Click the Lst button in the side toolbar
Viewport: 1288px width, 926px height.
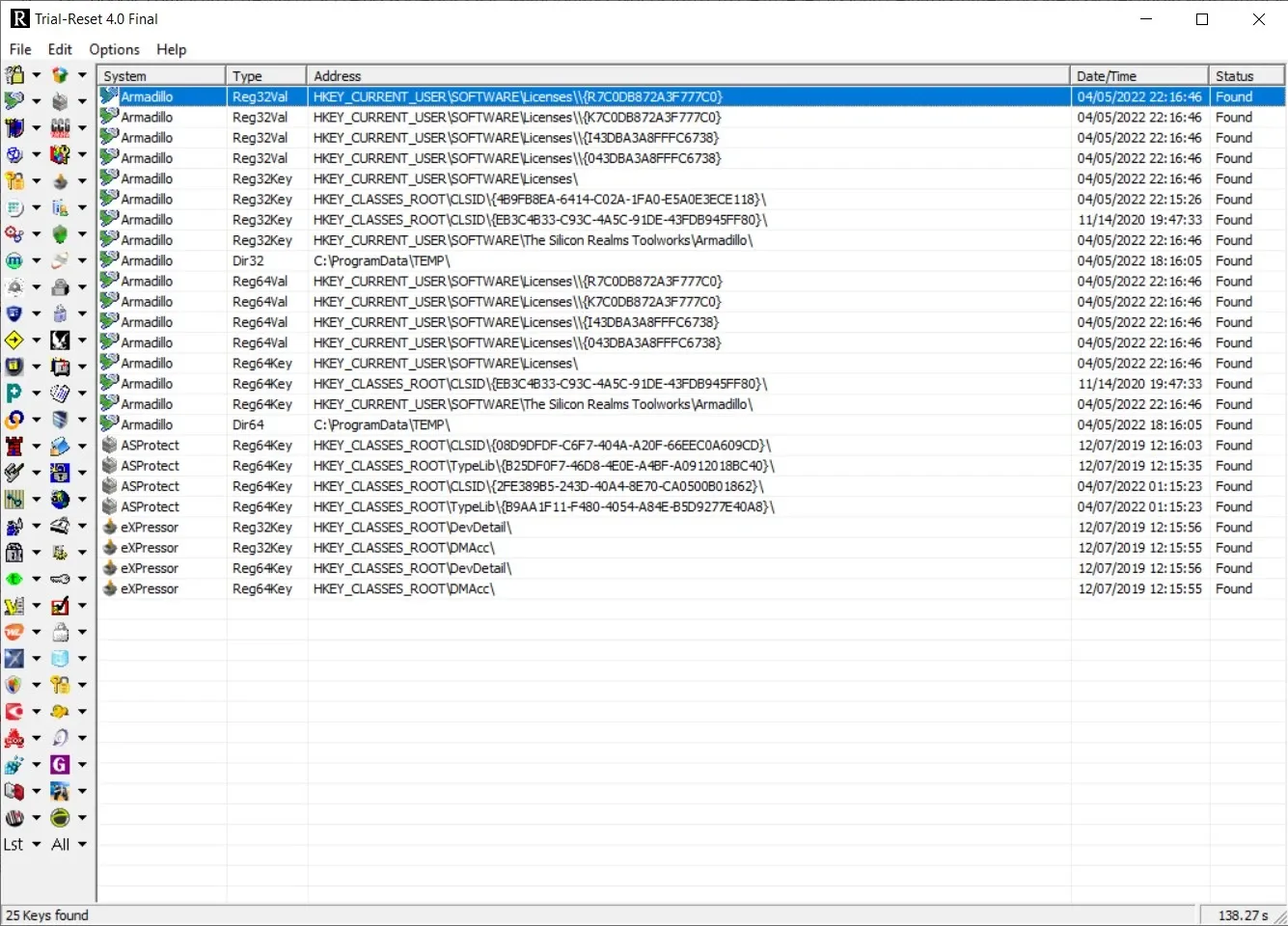[x=14, y=844]
